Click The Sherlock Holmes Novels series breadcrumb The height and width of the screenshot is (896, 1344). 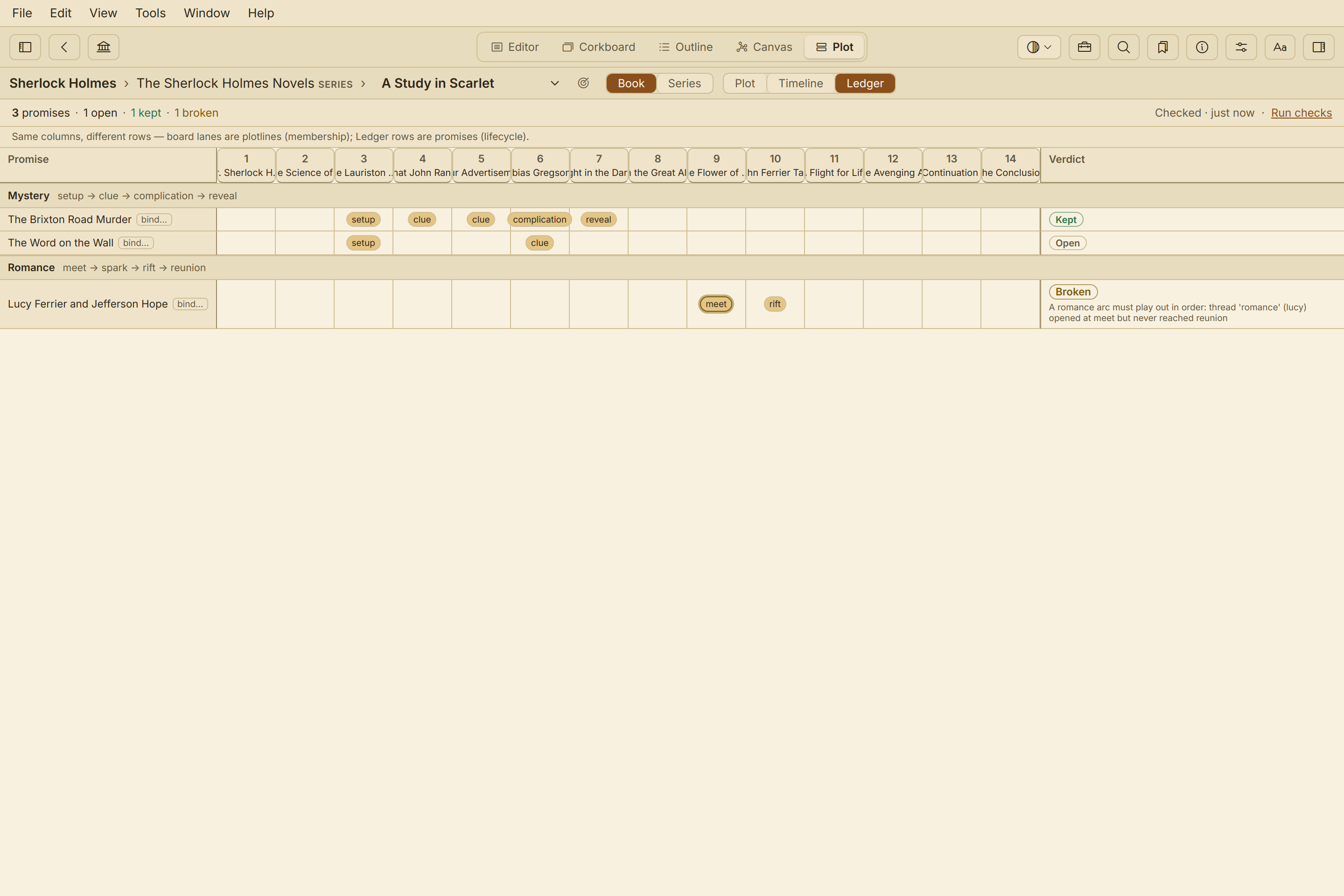245,84
